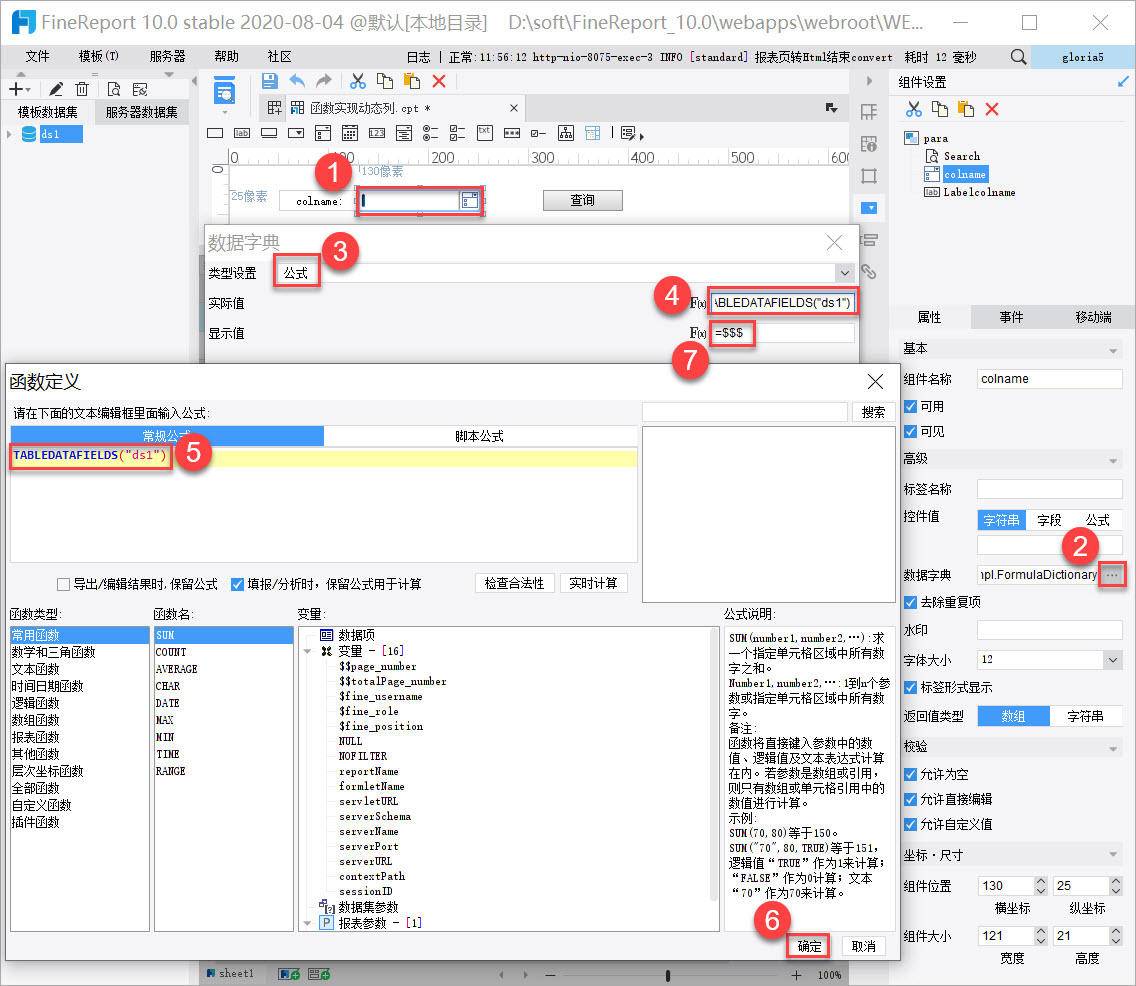Viewport: 1136px width, 986px height.
Task: Collapse the 基本 section
Action: [x=1113, y=351]
